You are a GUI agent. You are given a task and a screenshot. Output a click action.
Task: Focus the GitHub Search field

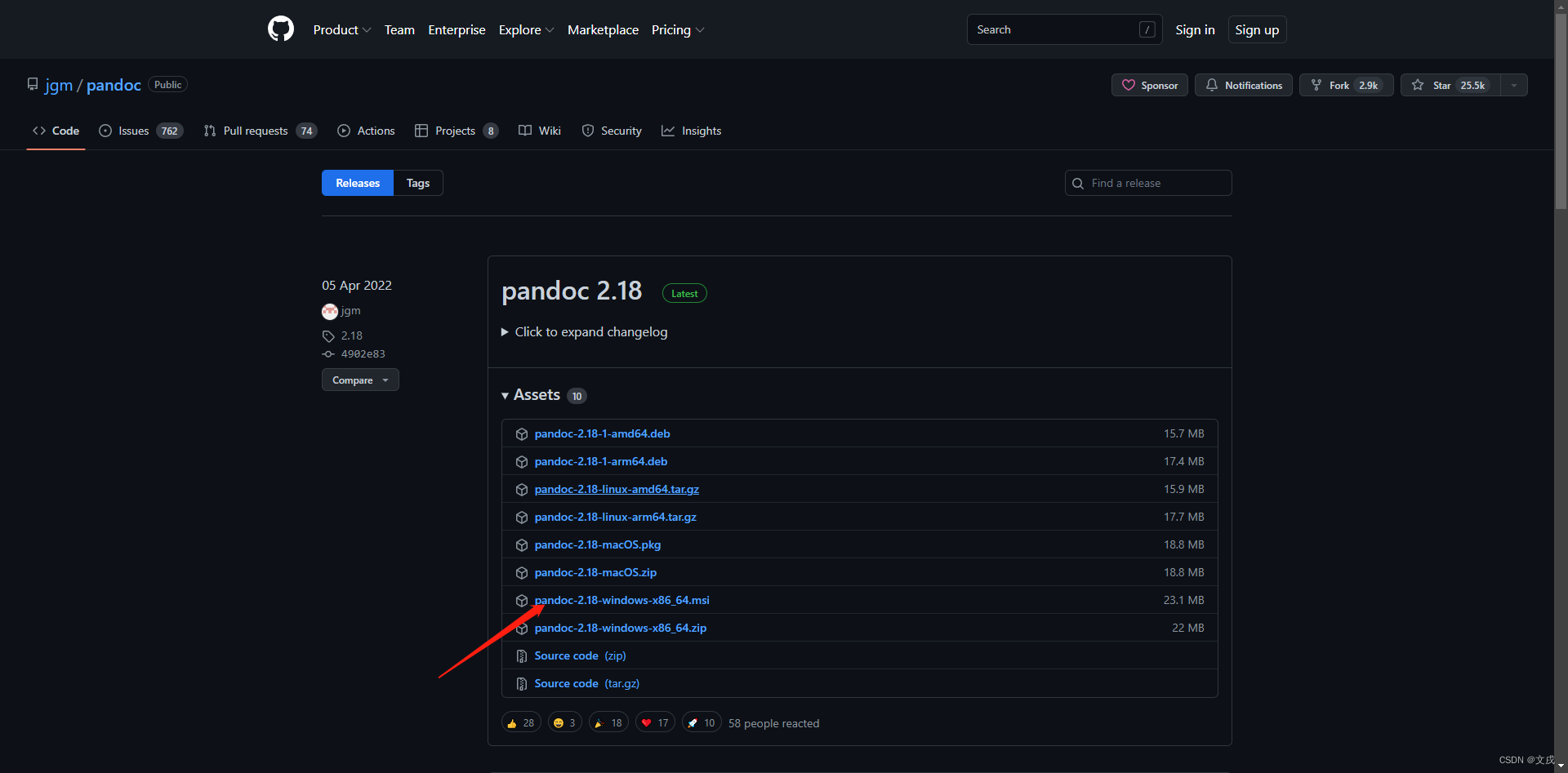coord(1065,29)
